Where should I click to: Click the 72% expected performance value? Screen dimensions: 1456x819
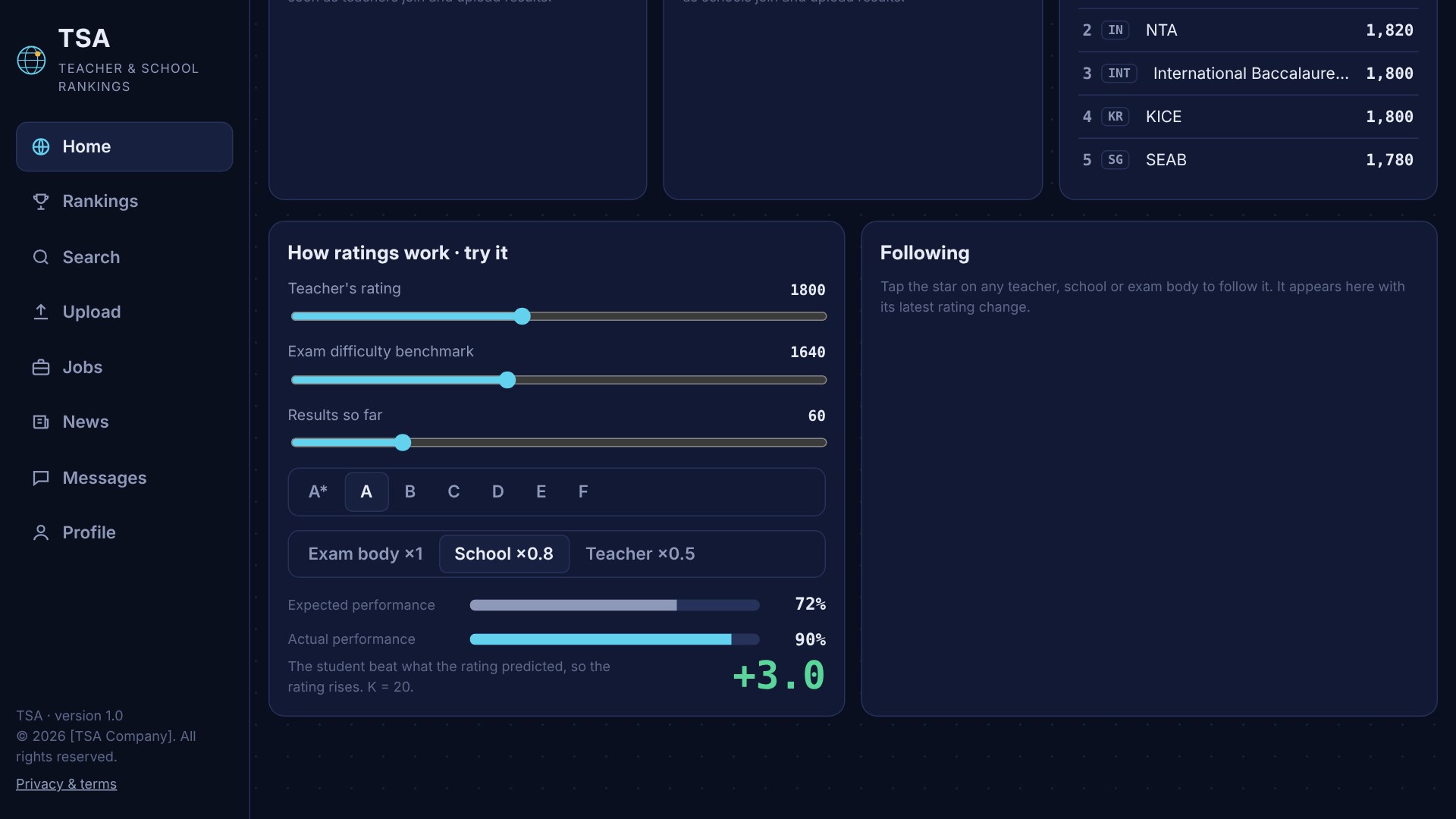(810, 604)
